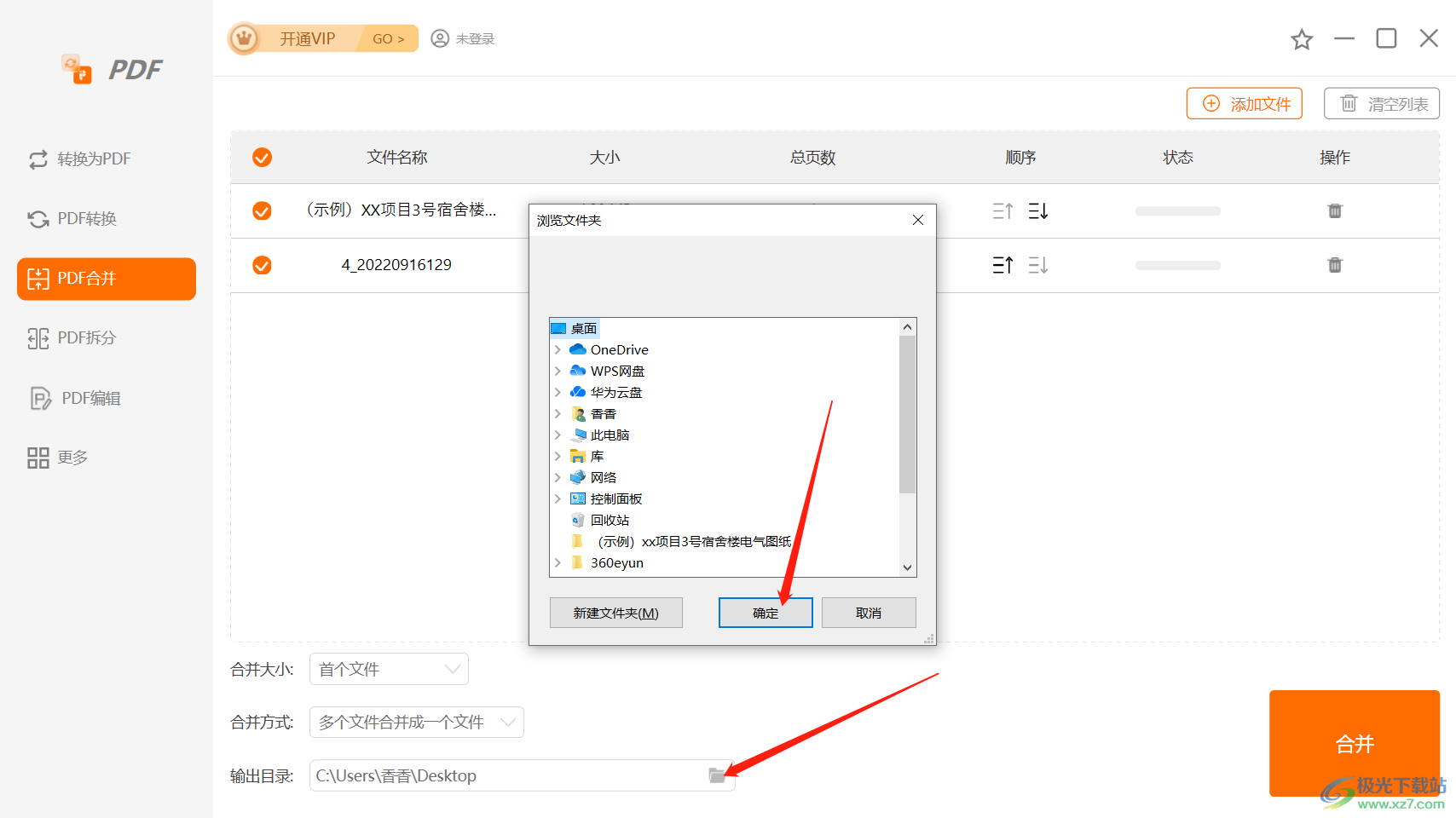Click the first file's status progress bar
Viewport: 1456px width, 818px height.
coord(1177,211)
